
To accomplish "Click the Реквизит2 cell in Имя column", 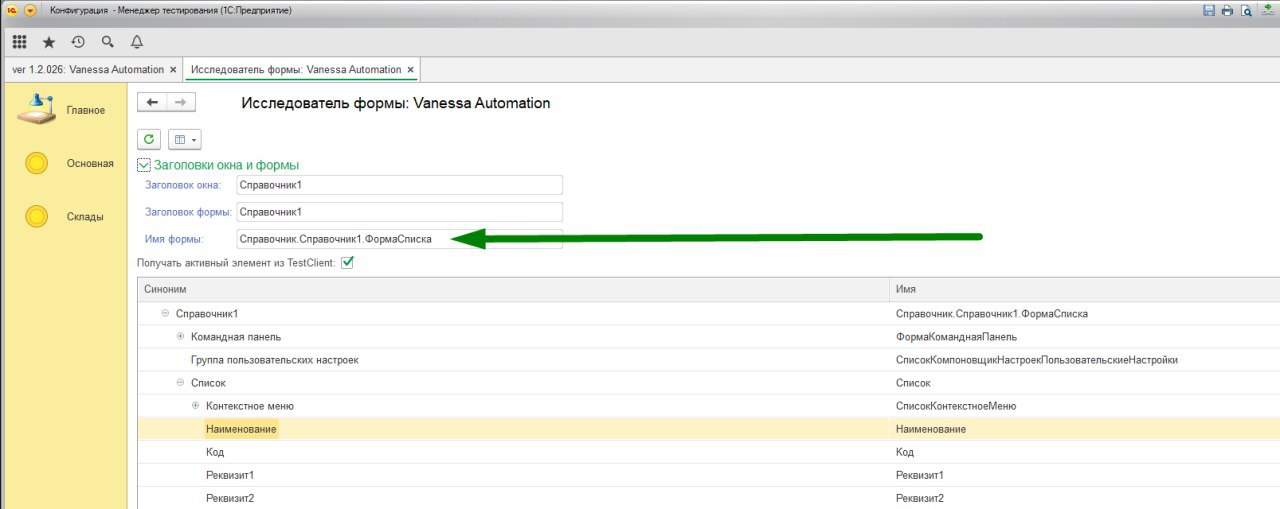I will tap(1084, 498).
